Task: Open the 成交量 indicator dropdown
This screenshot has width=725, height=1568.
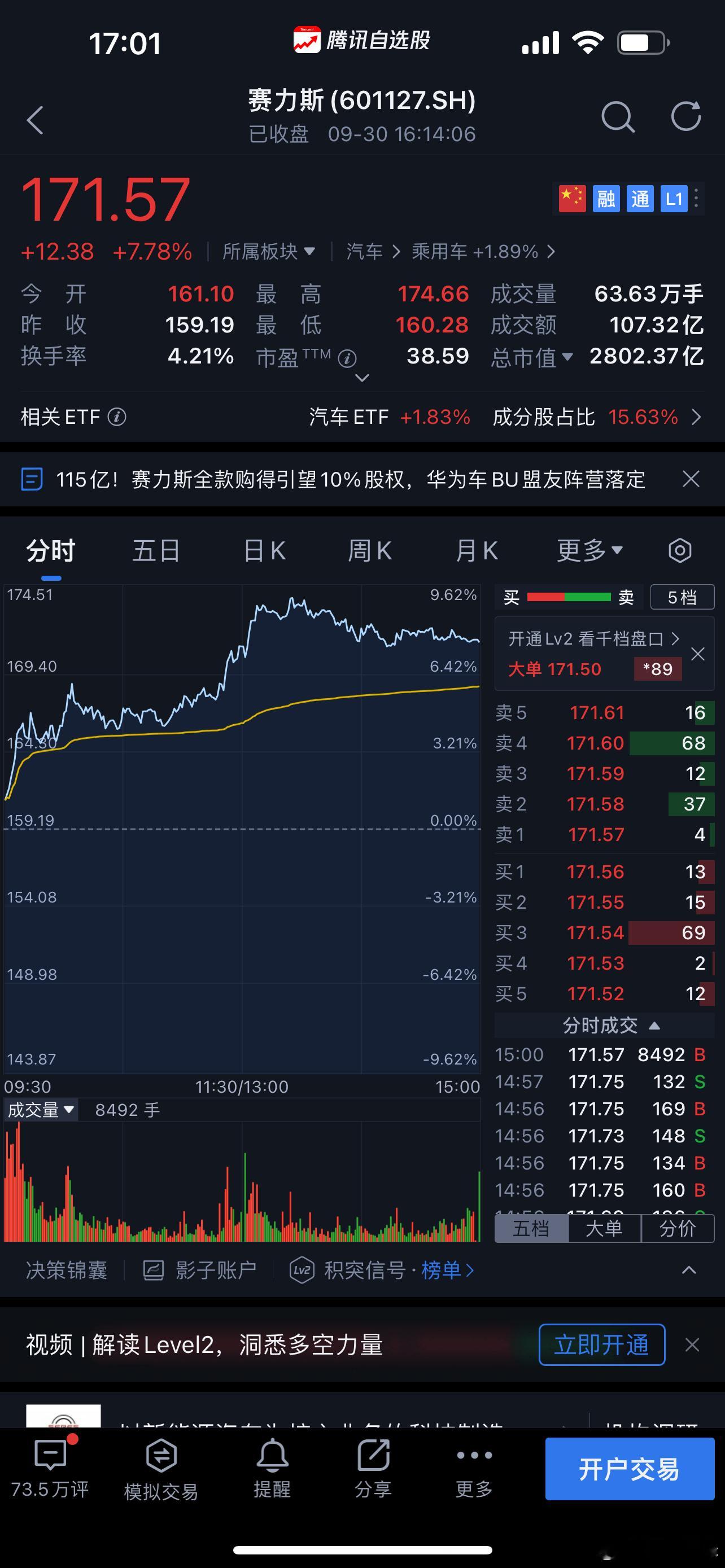Action: (x=41, y=1110)
